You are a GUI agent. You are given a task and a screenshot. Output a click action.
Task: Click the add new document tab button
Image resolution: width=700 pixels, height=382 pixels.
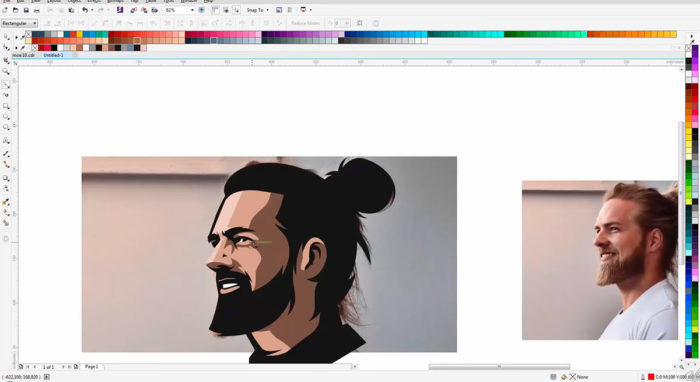[75, 55]
